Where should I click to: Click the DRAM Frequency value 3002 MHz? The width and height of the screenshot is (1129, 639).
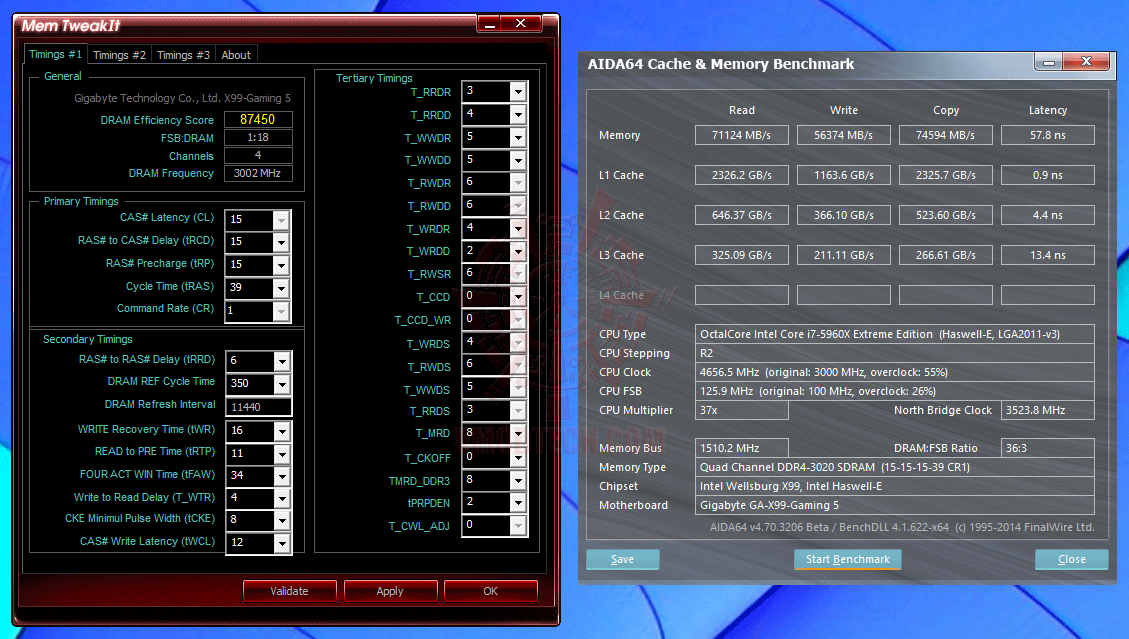(x=258, y=174)
